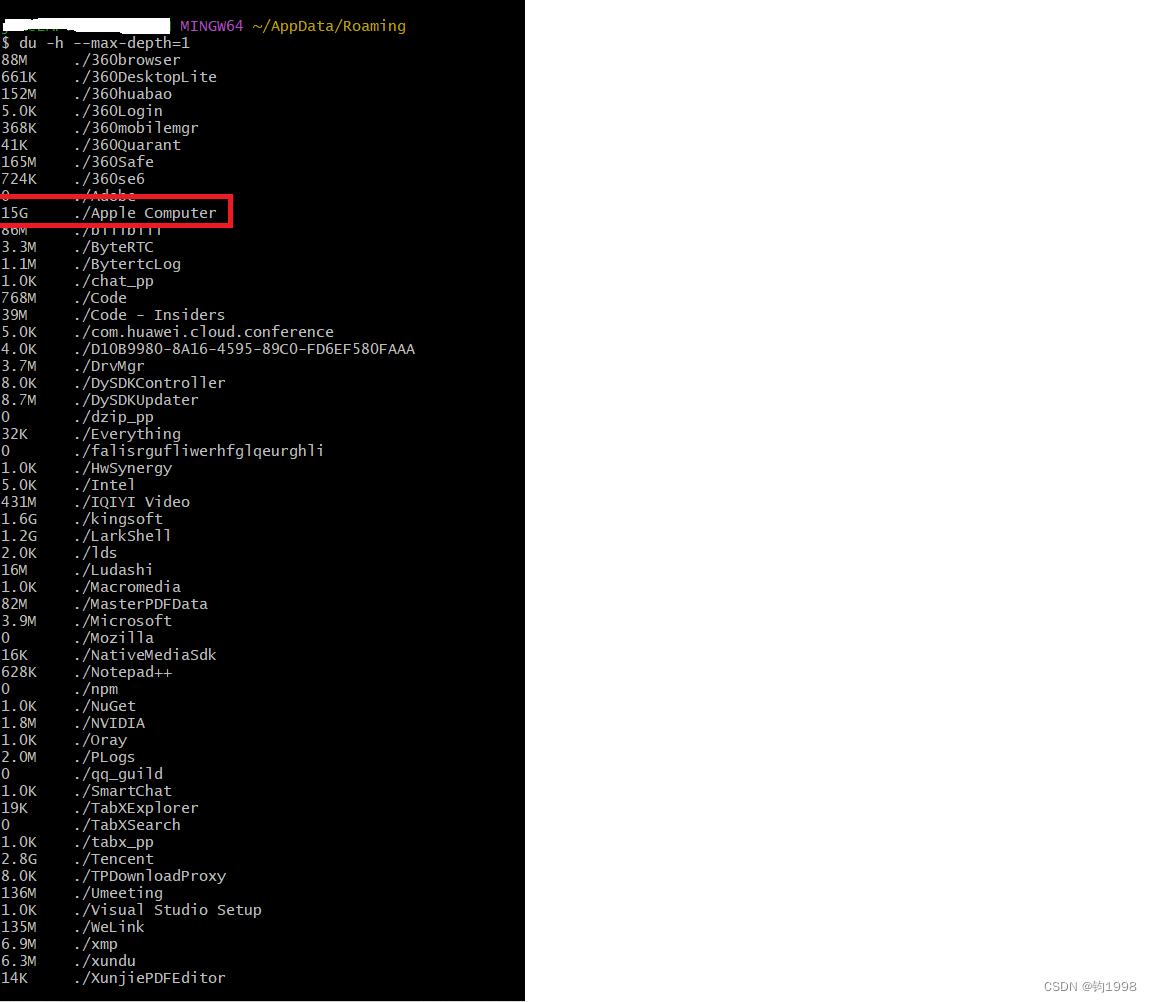Select the ./360mobilemgr line

coord(100,128)
